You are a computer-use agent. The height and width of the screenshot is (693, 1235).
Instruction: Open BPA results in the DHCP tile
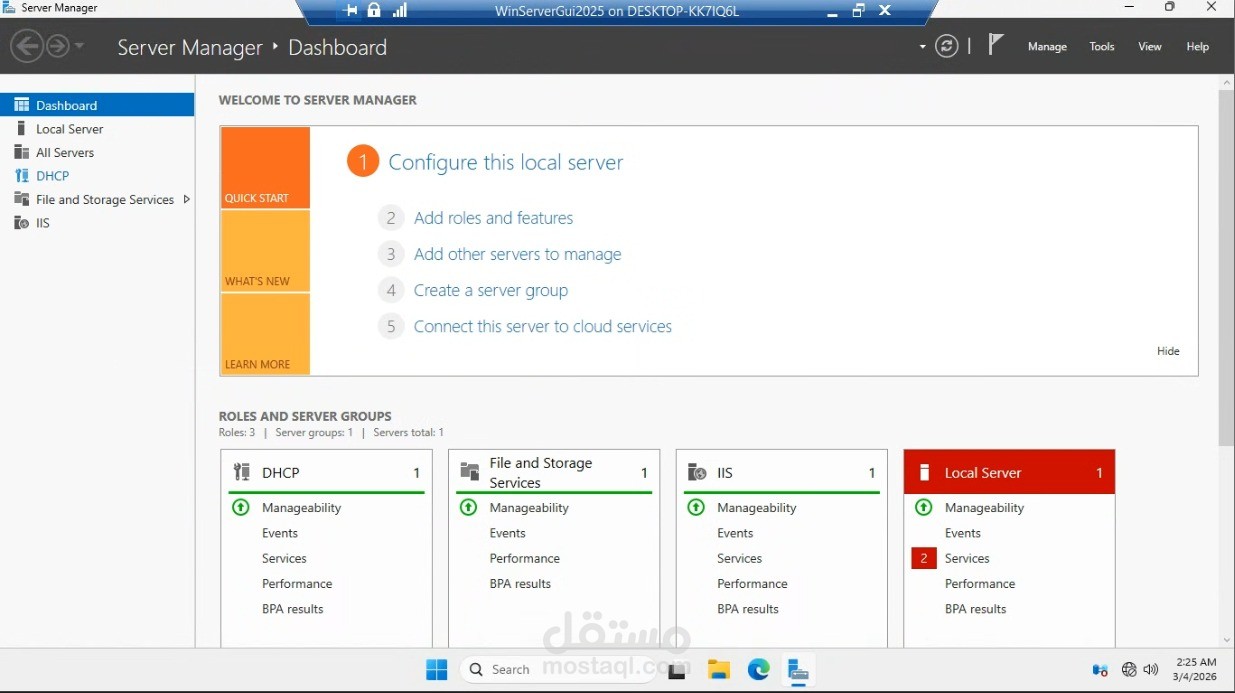click(x=293, y=609)
